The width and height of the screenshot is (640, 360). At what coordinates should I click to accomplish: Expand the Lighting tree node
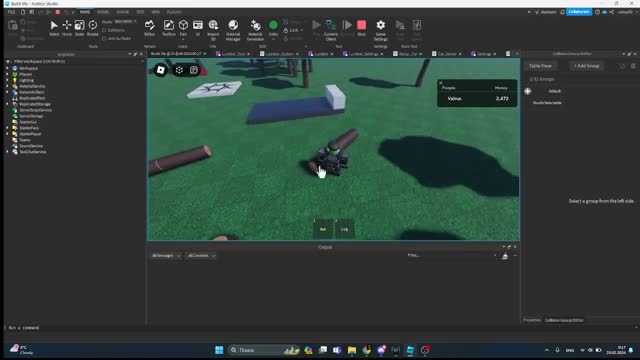tap(7, 80)
